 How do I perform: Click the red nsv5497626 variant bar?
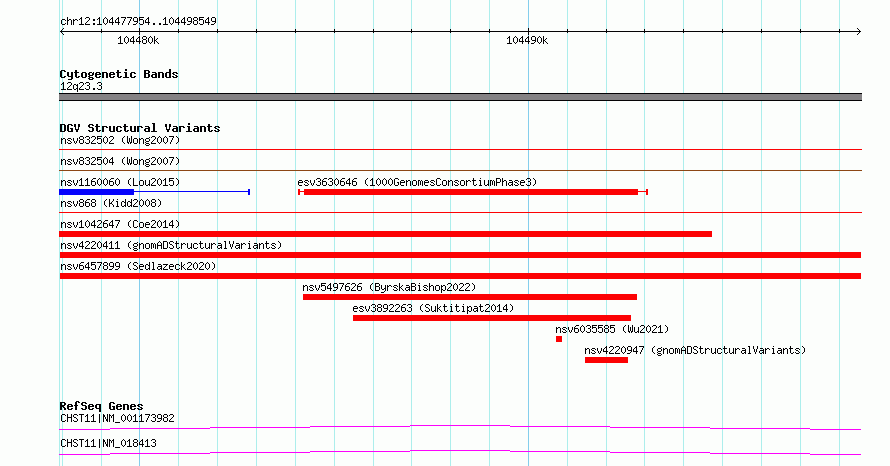[470, 297]
